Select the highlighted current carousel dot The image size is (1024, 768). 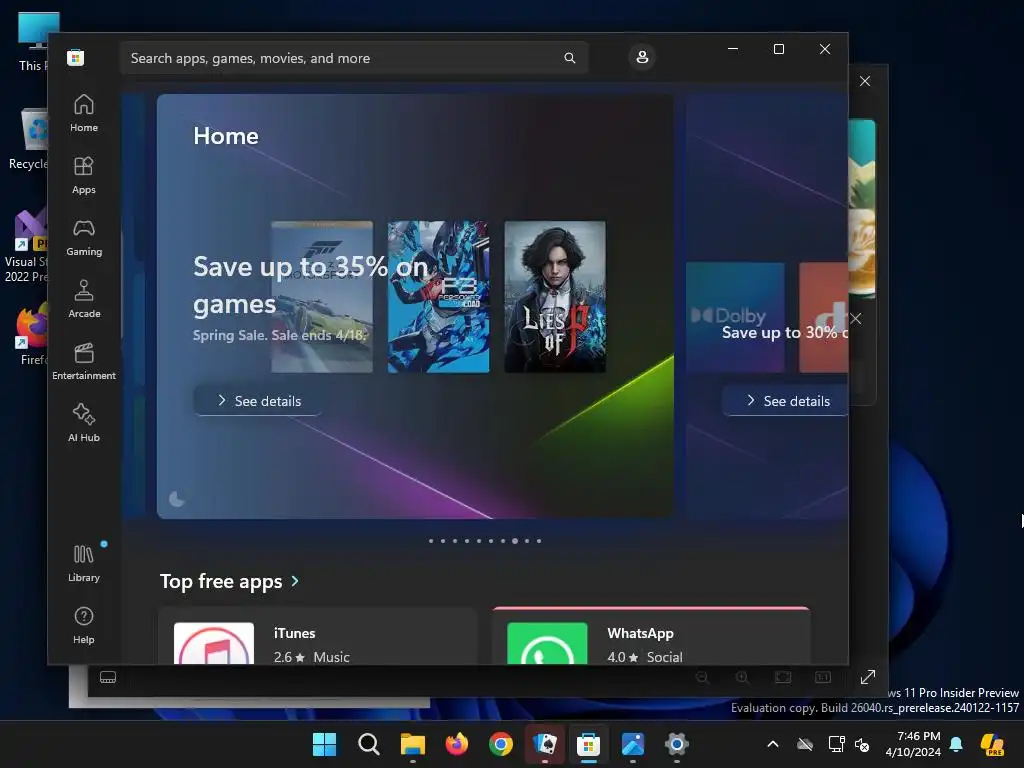(x=515, y=541)
